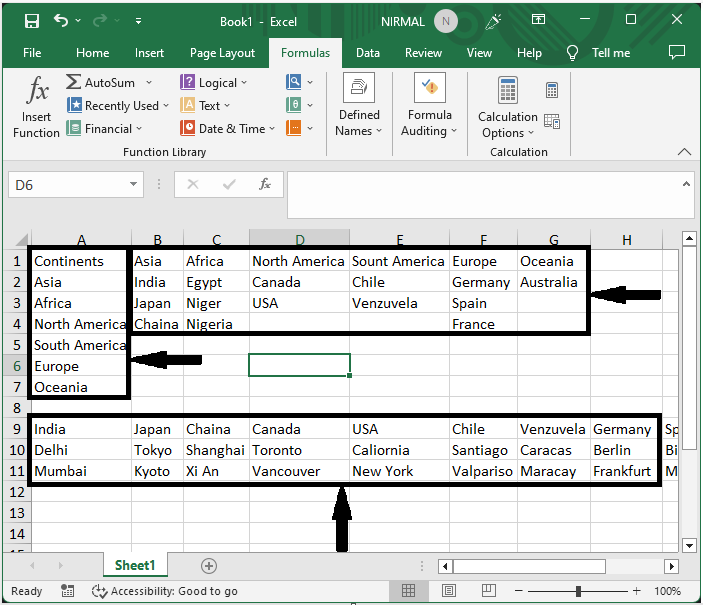Select column H header
The width and height of the screenshot is (703, 605).
(x=626, y=239)
